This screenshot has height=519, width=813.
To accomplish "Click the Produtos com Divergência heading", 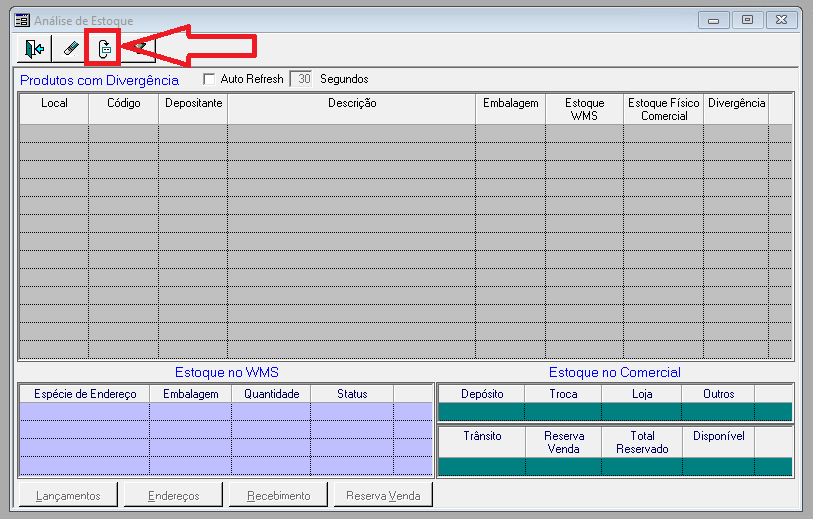I will coord(99,80).
